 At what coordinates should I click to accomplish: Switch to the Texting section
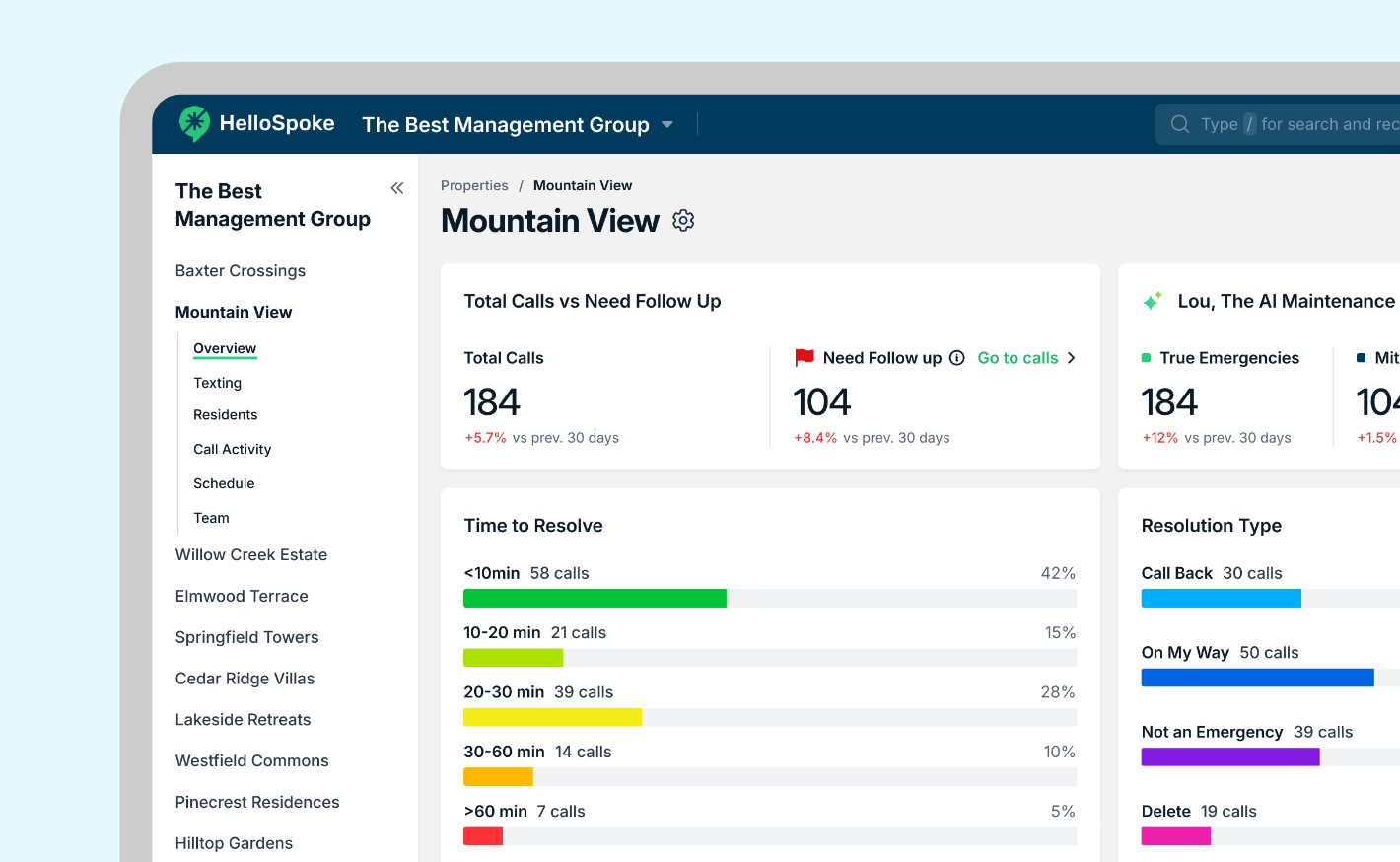point(217,383)
